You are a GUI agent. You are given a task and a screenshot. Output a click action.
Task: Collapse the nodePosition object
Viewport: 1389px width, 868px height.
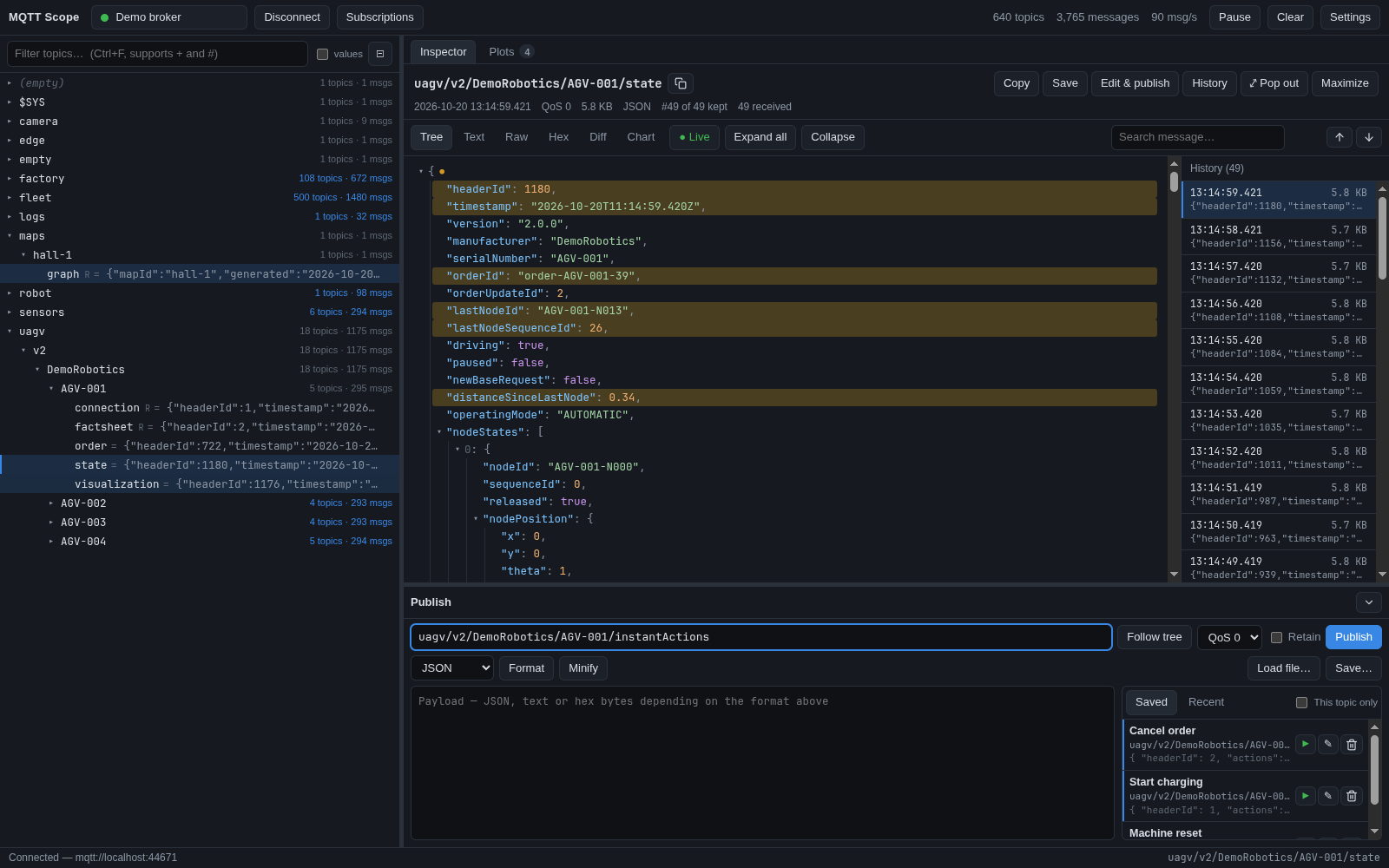point(476,519)
